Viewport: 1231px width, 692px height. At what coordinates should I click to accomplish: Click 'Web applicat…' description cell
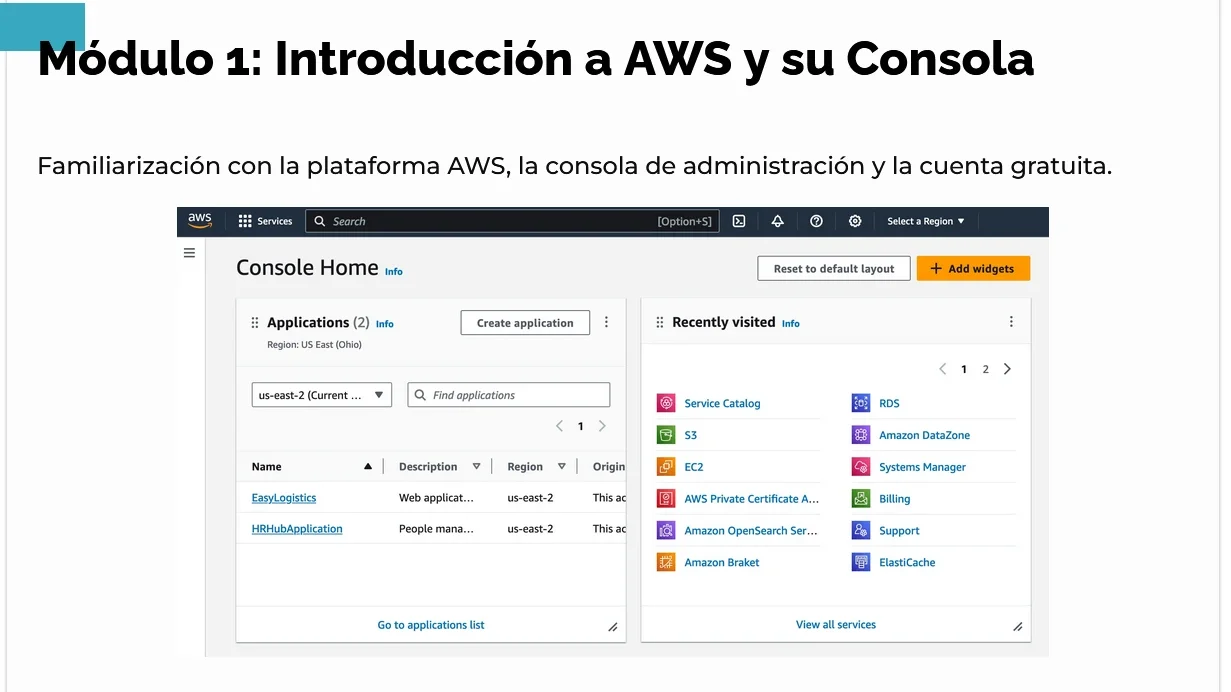tap(436, 498)
